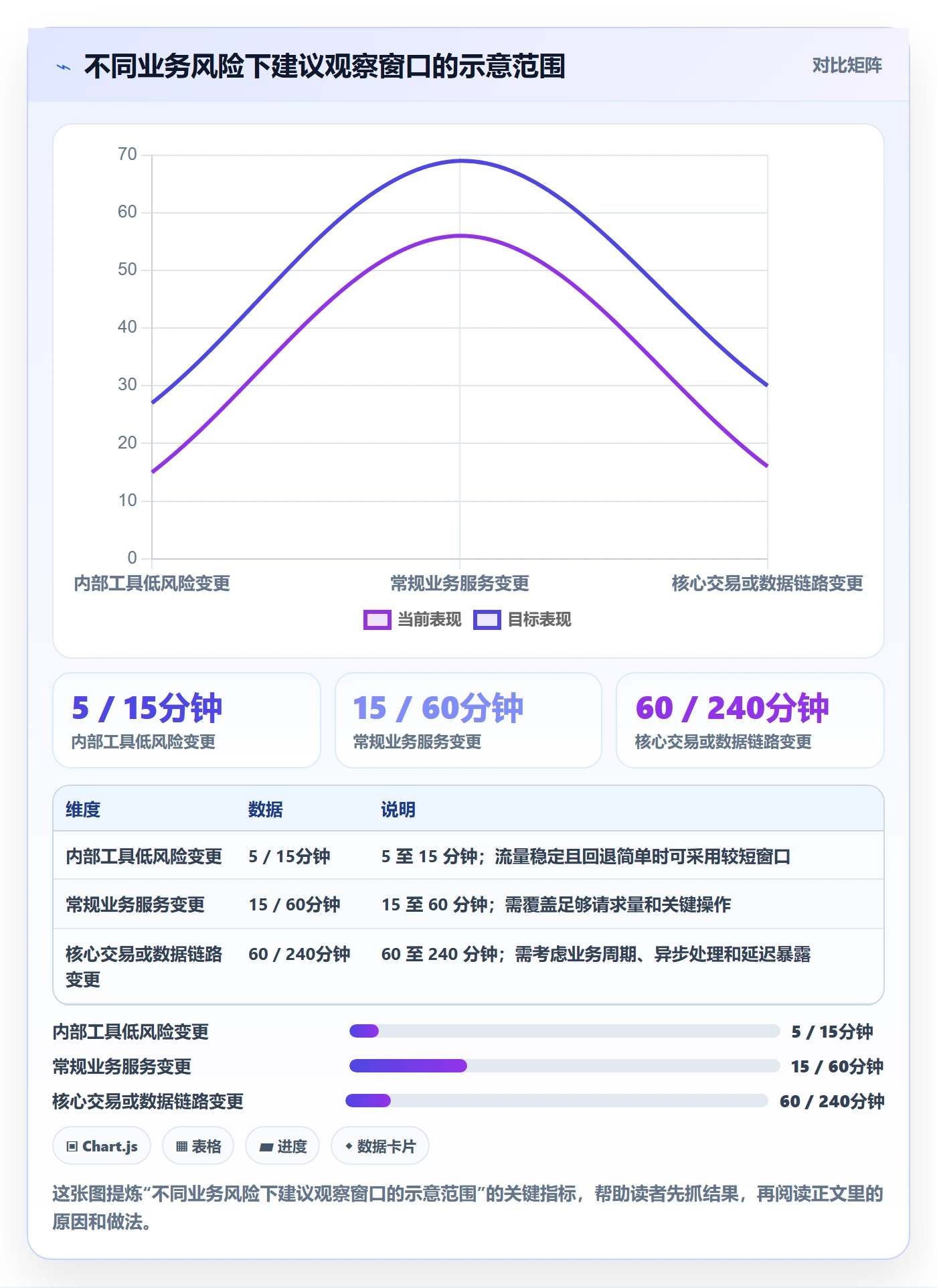Select table cell 核心交易或数据链路变更 in 维度 column
The width and height of the screenshot is (937, 1288).
pyautogui.click(x=144, y=967)
